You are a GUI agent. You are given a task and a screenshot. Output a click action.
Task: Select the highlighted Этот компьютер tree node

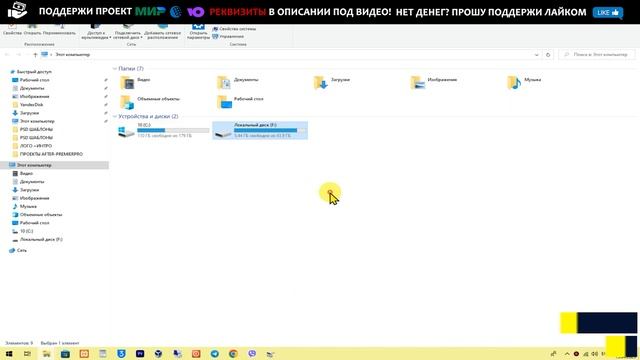tap(54, 165)
